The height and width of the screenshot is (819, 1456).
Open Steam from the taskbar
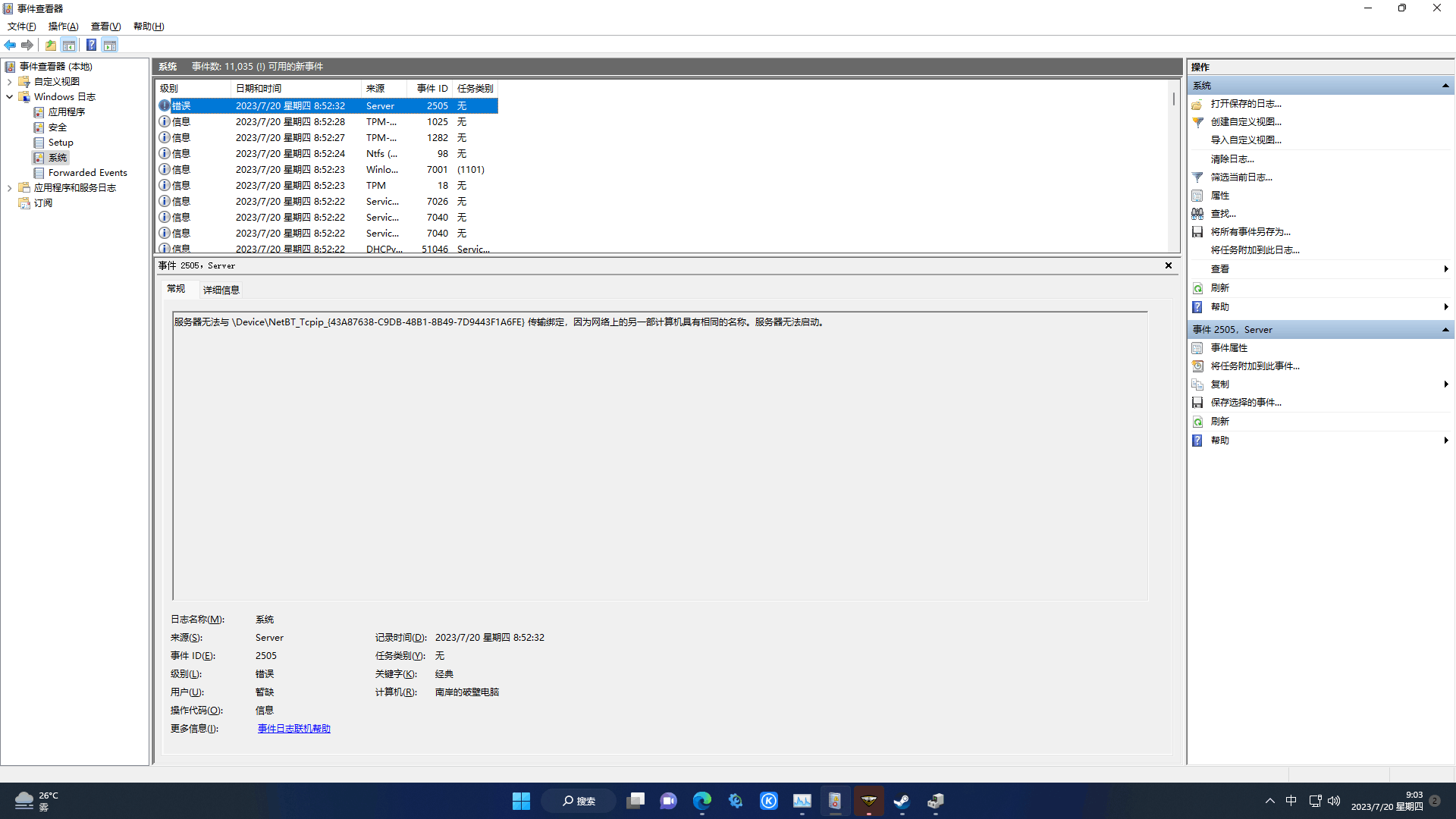point(902,801)
